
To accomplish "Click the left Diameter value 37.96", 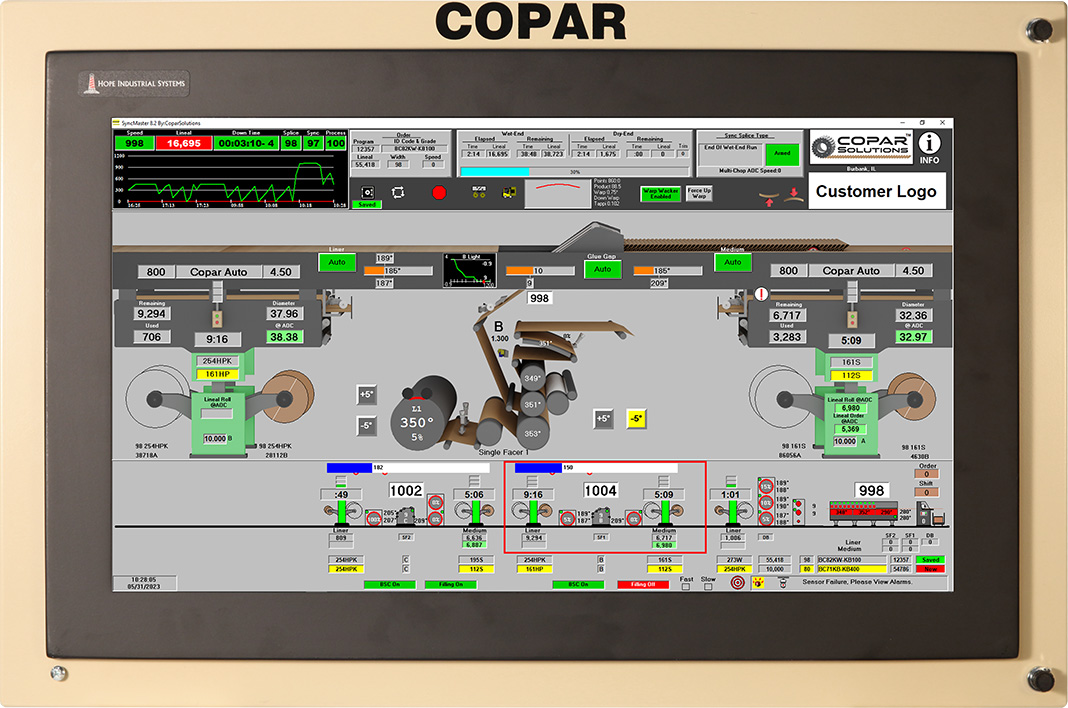I will point(284,314).
